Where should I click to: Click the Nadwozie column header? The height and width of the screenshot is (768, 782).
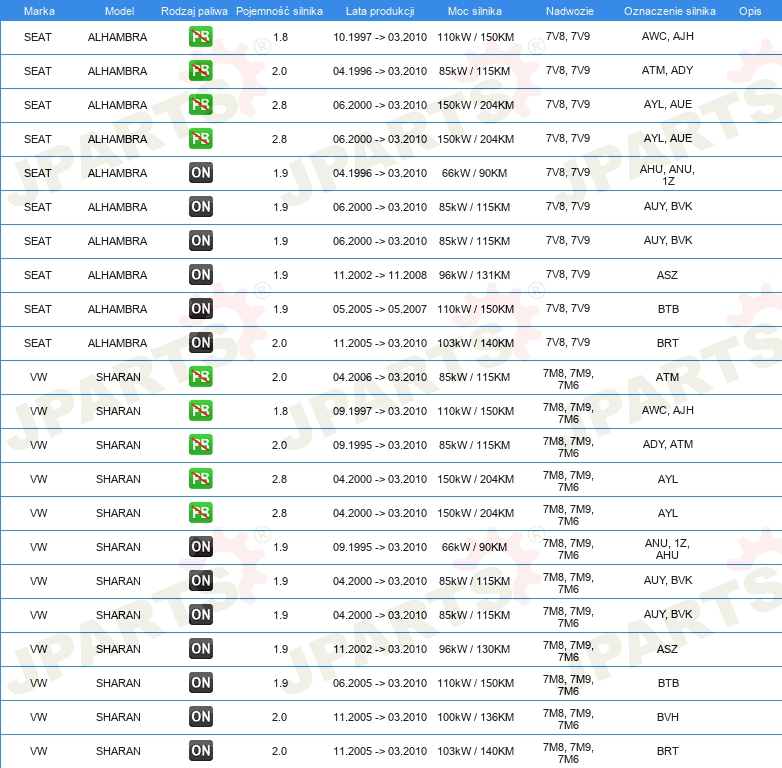(570, 11)
